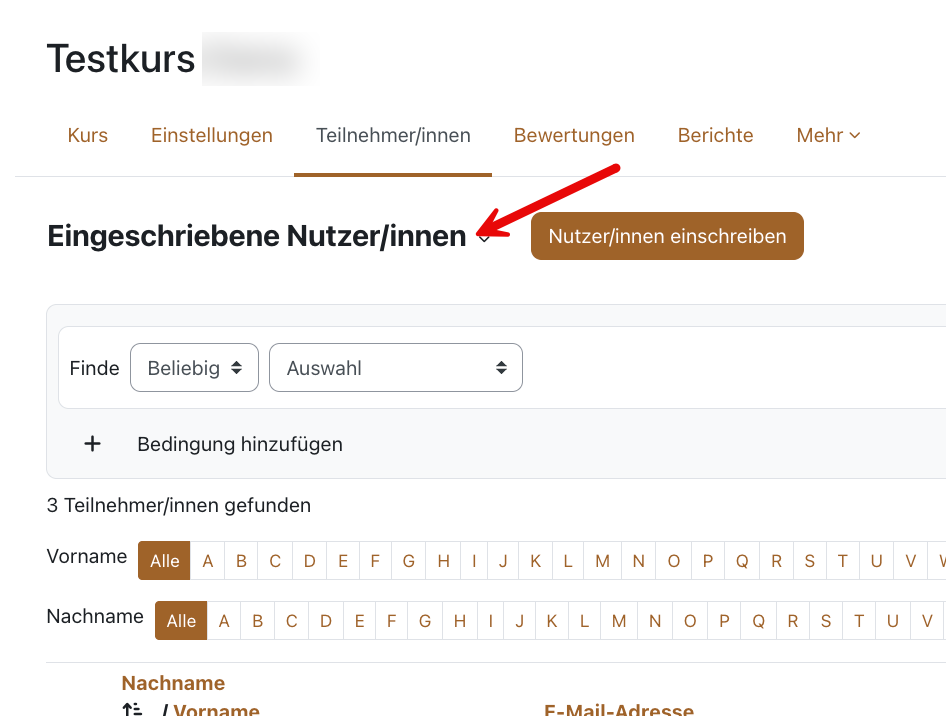
Task: Filter Nachname by letter N
Action: [655, 621]
